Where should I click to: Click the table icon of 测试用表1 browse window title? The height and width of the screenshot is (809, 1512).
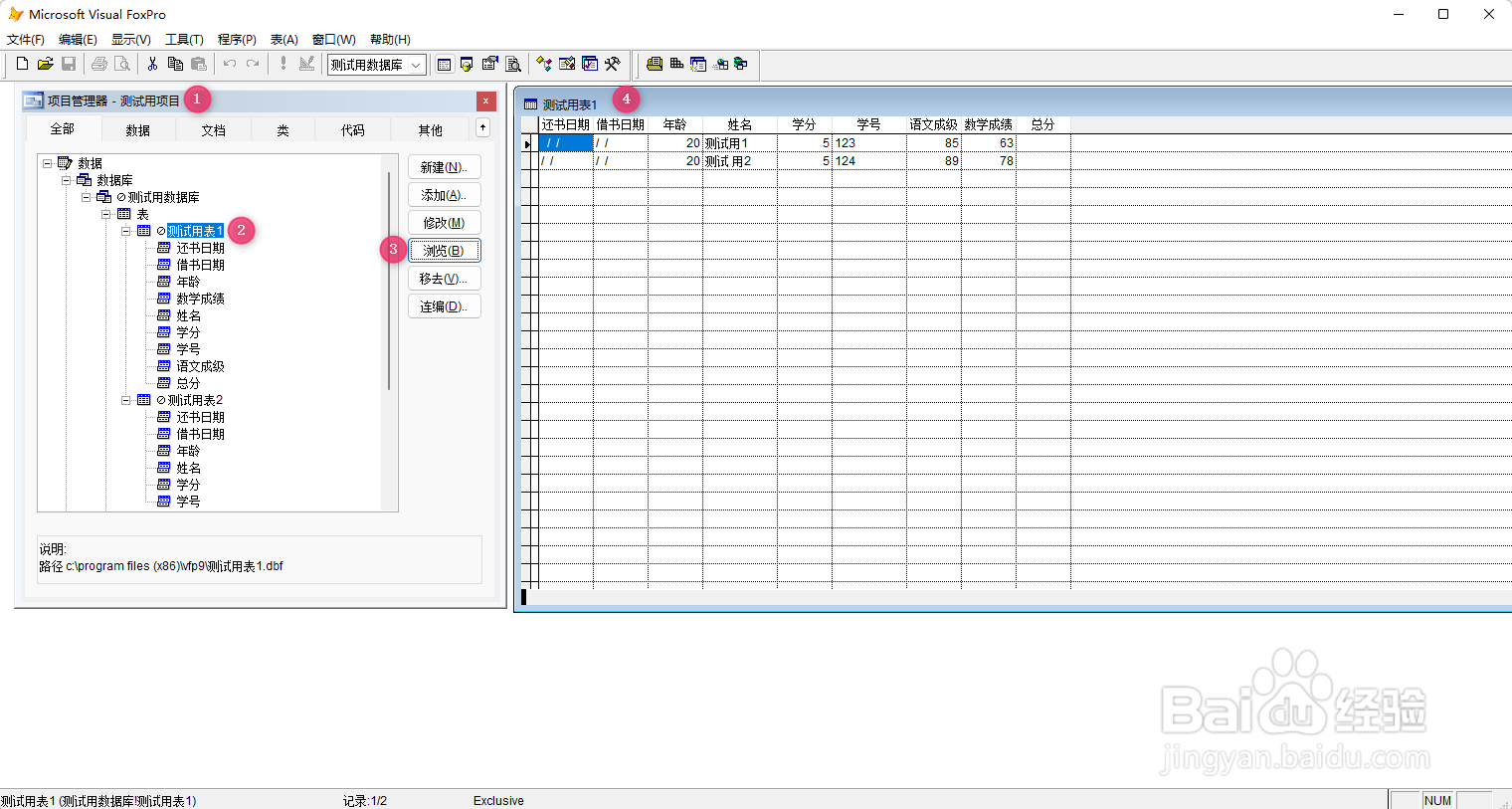point(530,104)
